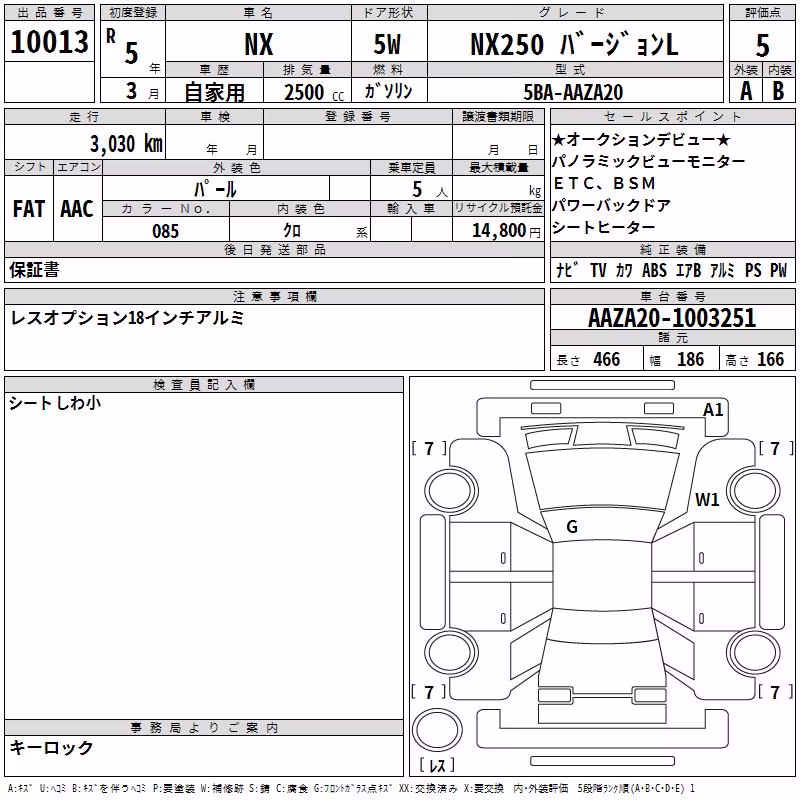The width and height of the screenshot is (800, 800).
Task: Select the lot number 10013
Action: pyautogui.click(x=49, y=42)
